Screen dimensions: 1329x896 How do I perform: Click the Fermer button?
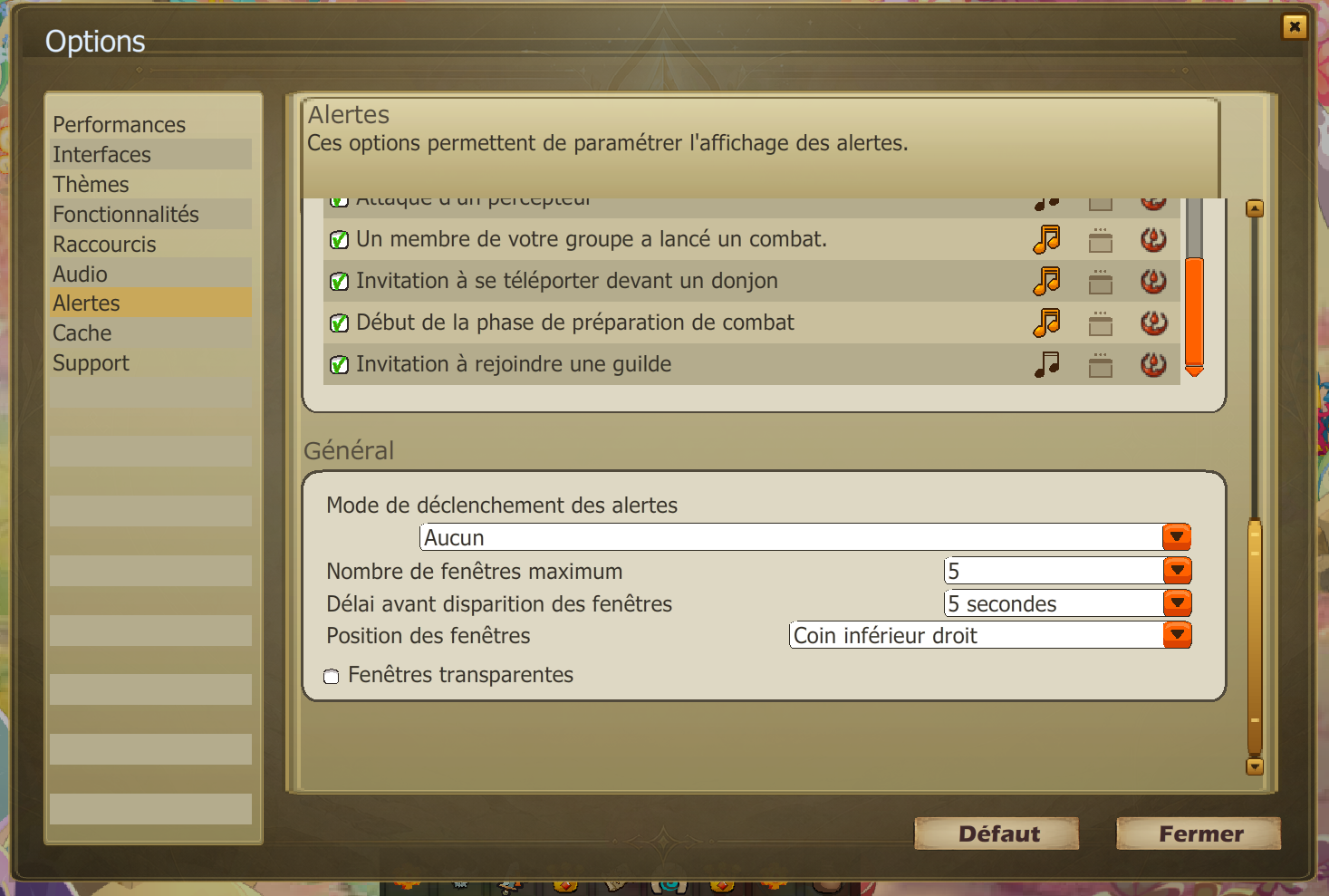pyautogui.click(x=1199, y=833)
